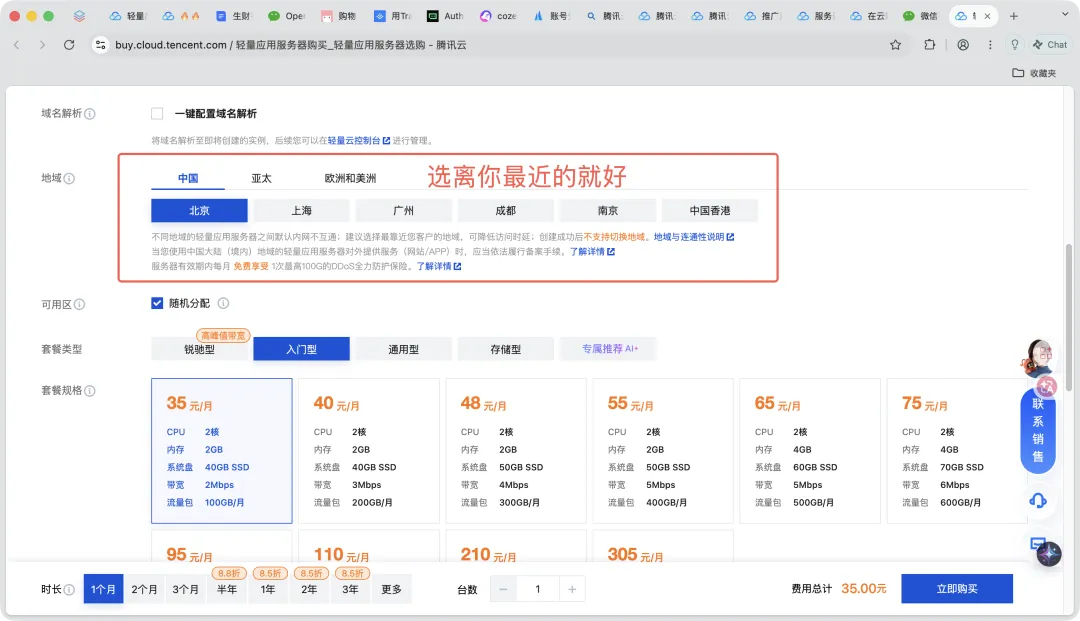The height and width of the screenshot is (621, 1080).
Task: Click the browser forward arrow
Action: 42,45
